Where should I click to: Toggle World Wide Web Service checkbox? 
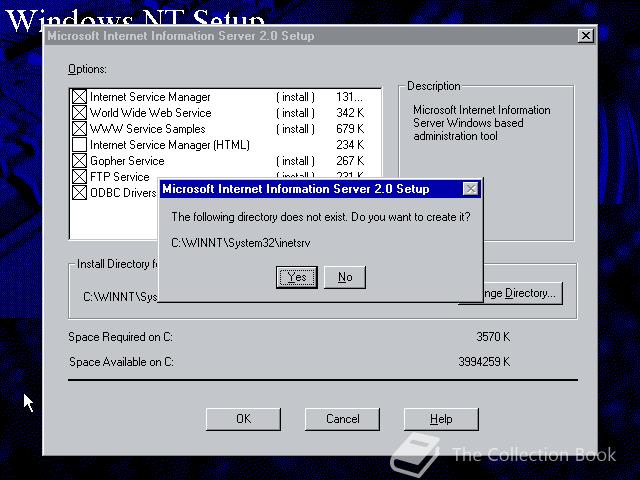(x=79, y=113)
